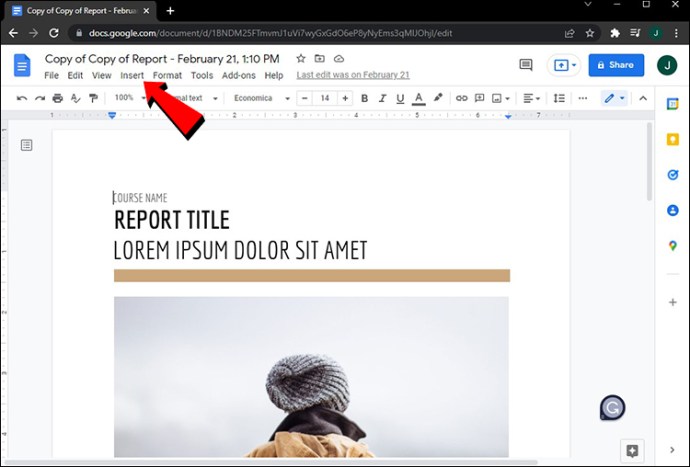Viewport: 690px width, 467px height.
Task: Open the Last edit was on February 21 link
Action: [353, 75]
